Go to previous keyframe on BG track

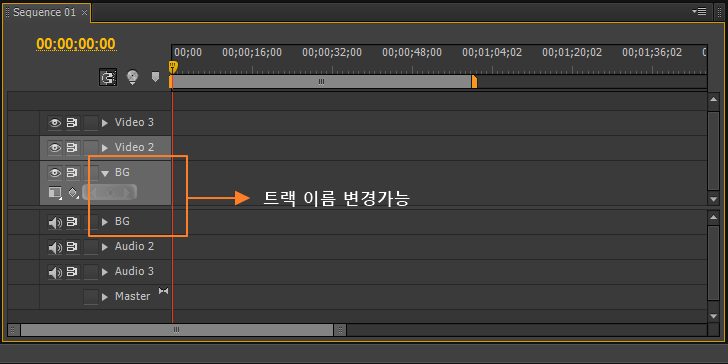tap(92, 192)
